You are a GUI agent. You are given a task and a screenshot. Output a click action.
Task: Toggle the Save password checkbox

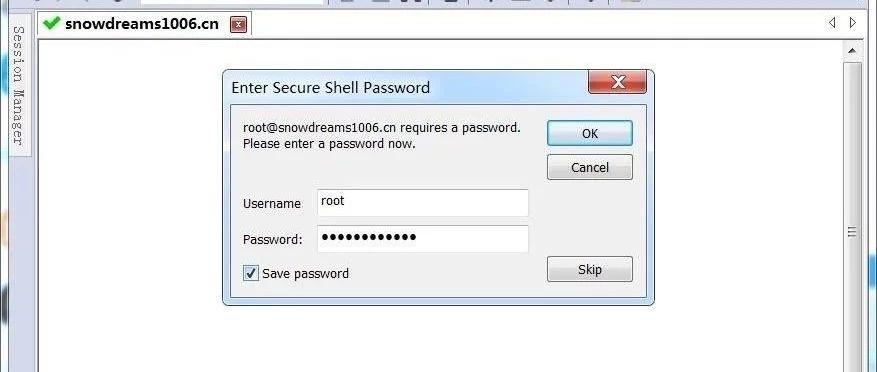(251, 273)
